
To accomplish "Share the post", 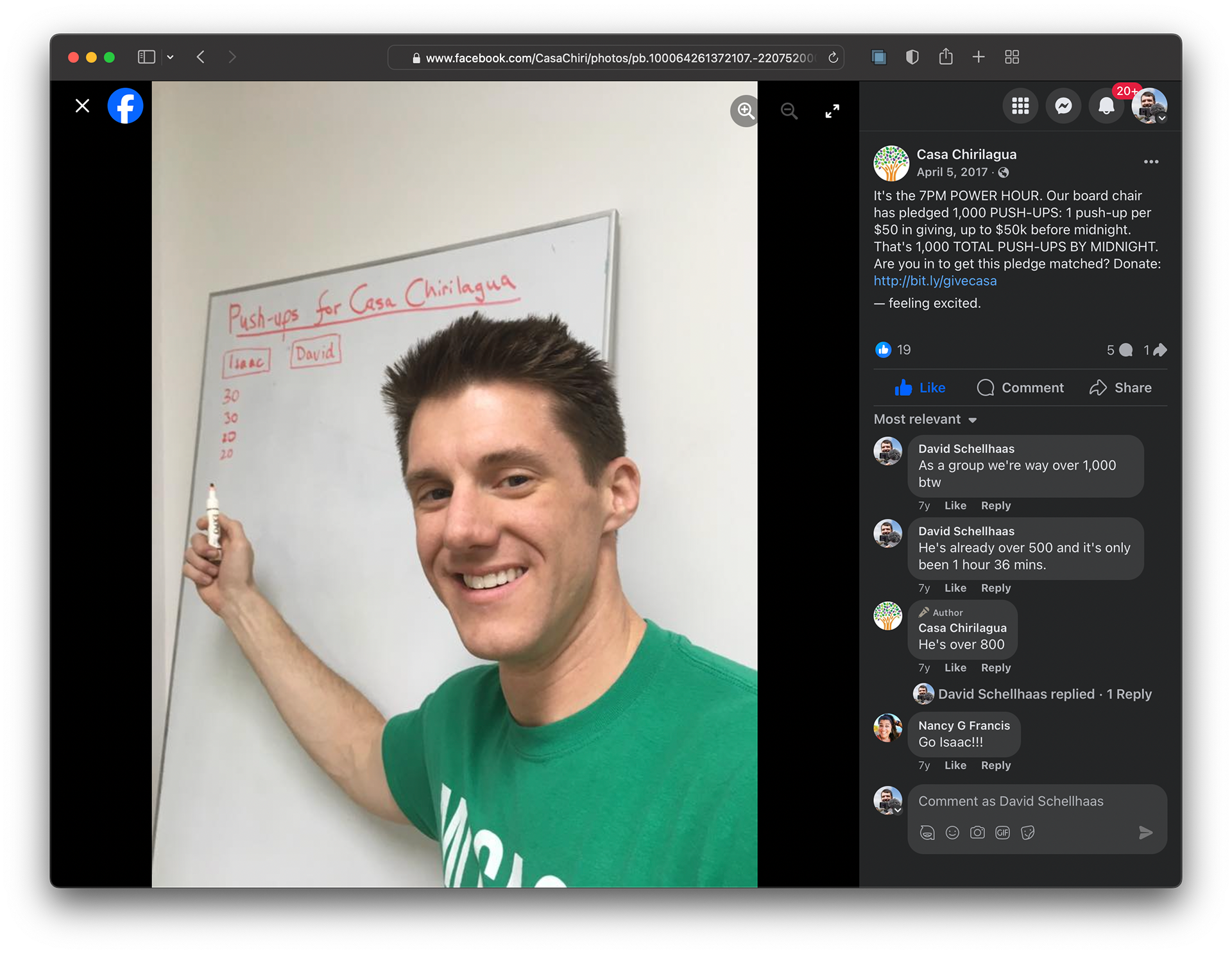I will (x=1120, y=388).
